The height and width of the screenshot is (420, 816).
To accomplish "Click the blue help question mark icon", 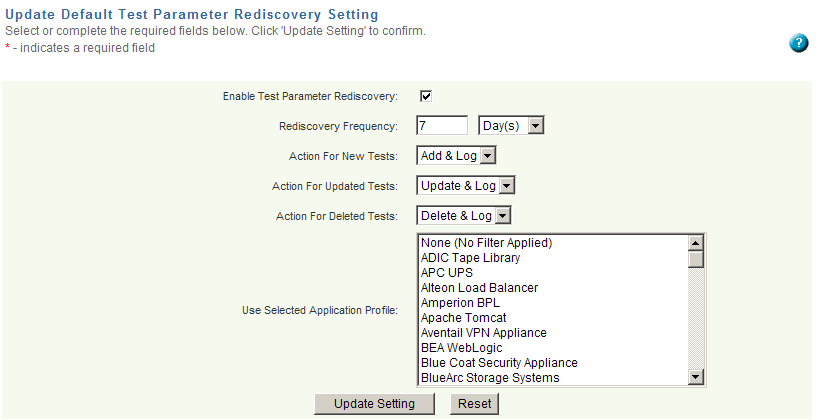I will 798,43.
